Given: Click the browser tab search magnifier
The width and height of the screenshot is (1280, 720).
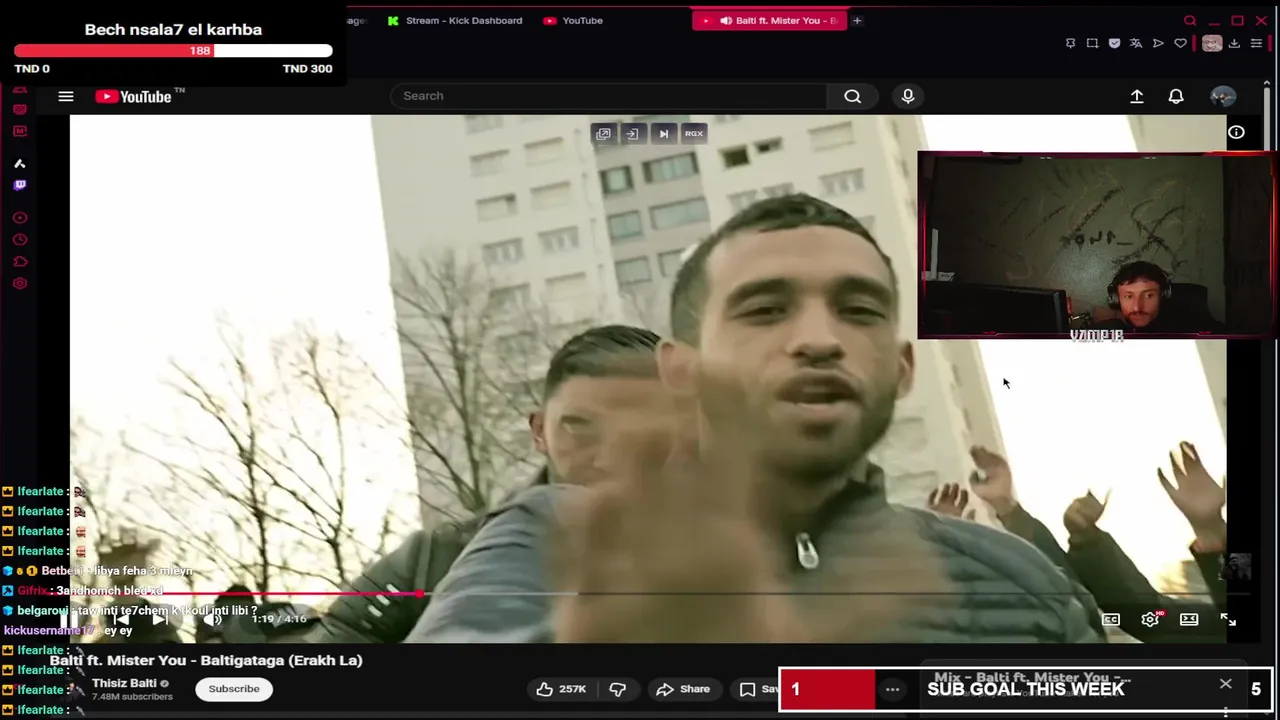Looking at the screenshot, I should pos(1189,20).
